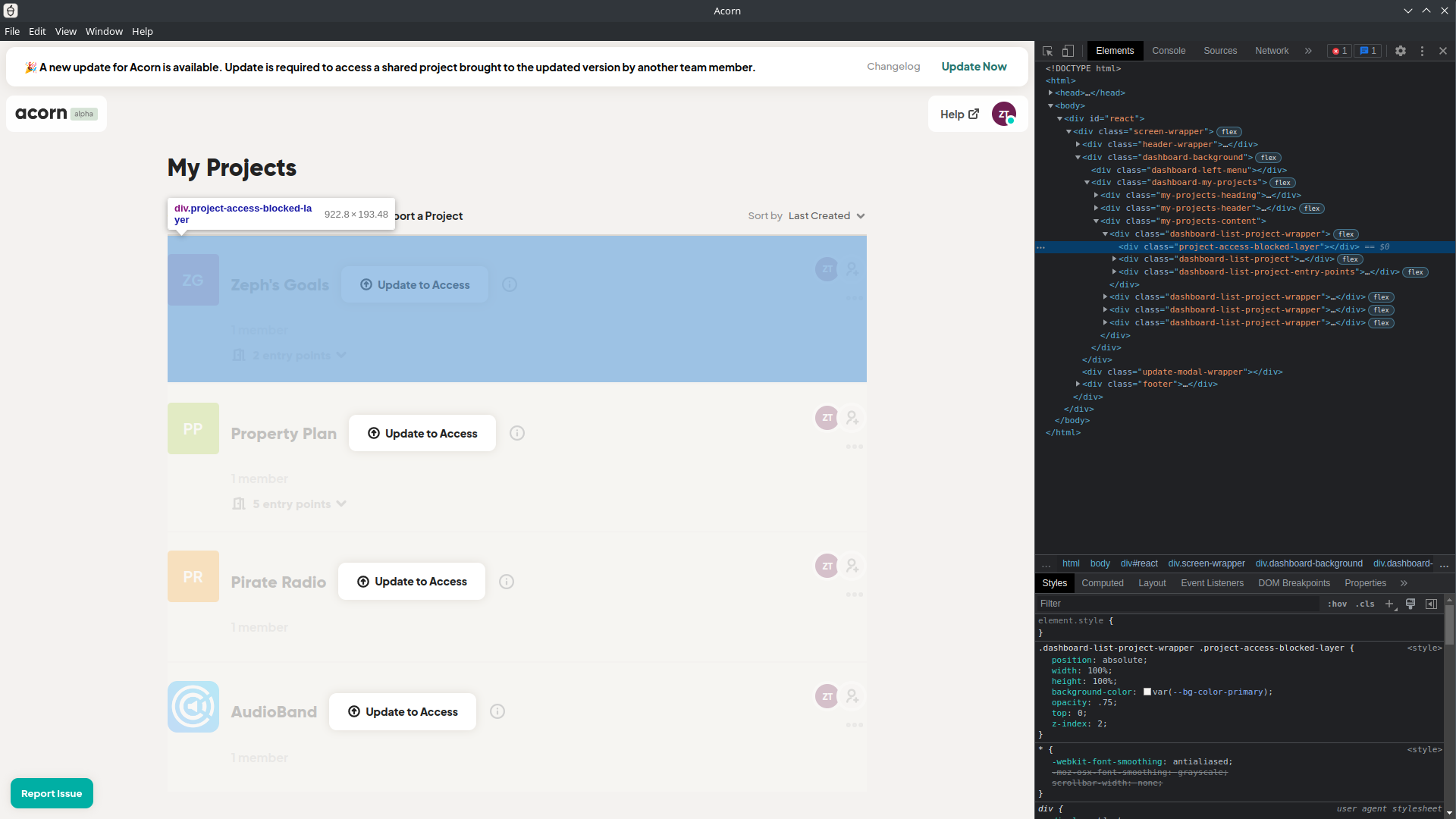Viewport: 1456px width, 819px height.
Task: Add a new style rule with plus icon
Action: pos(1389,604)
